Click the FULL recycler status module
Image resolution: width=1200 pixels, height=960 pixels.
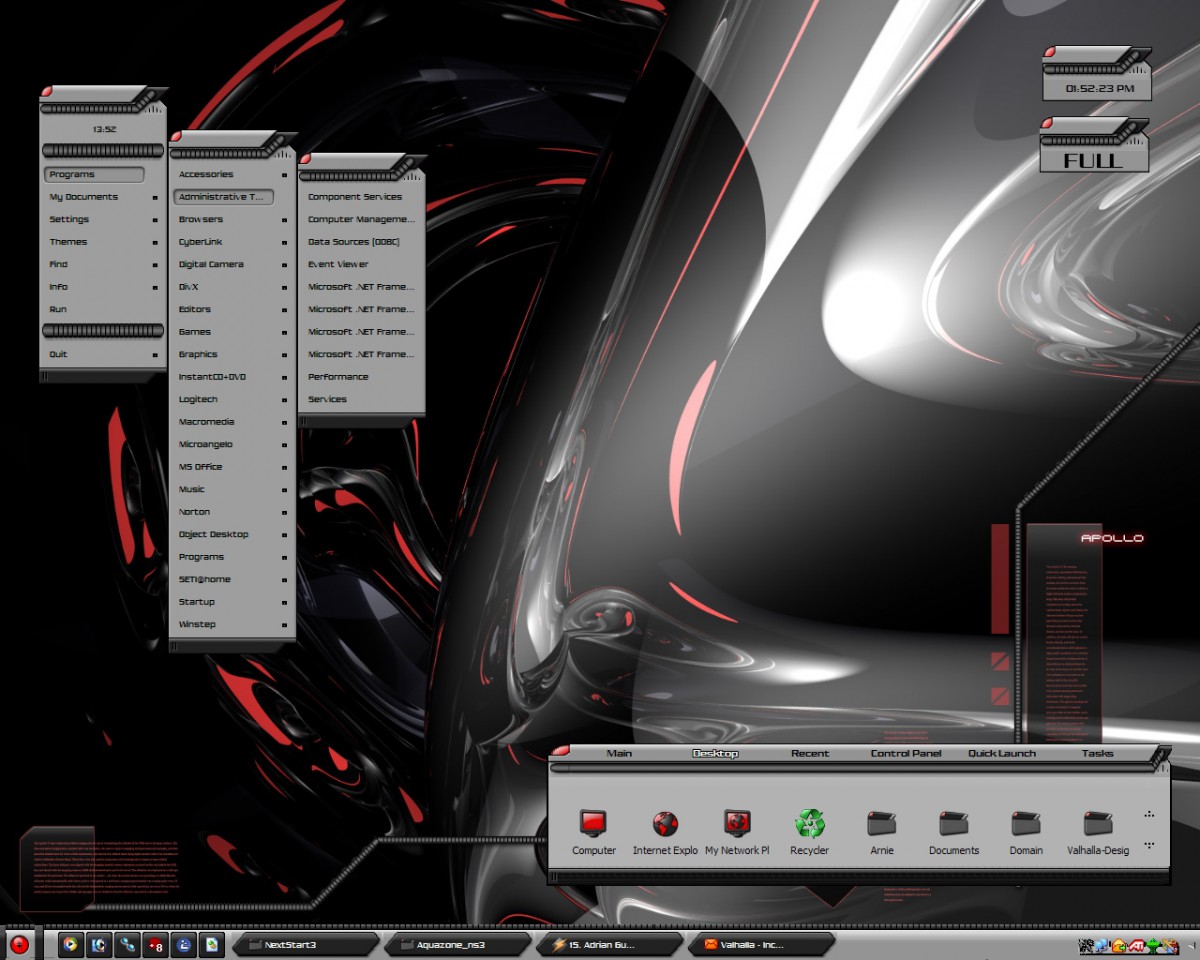1094,160
